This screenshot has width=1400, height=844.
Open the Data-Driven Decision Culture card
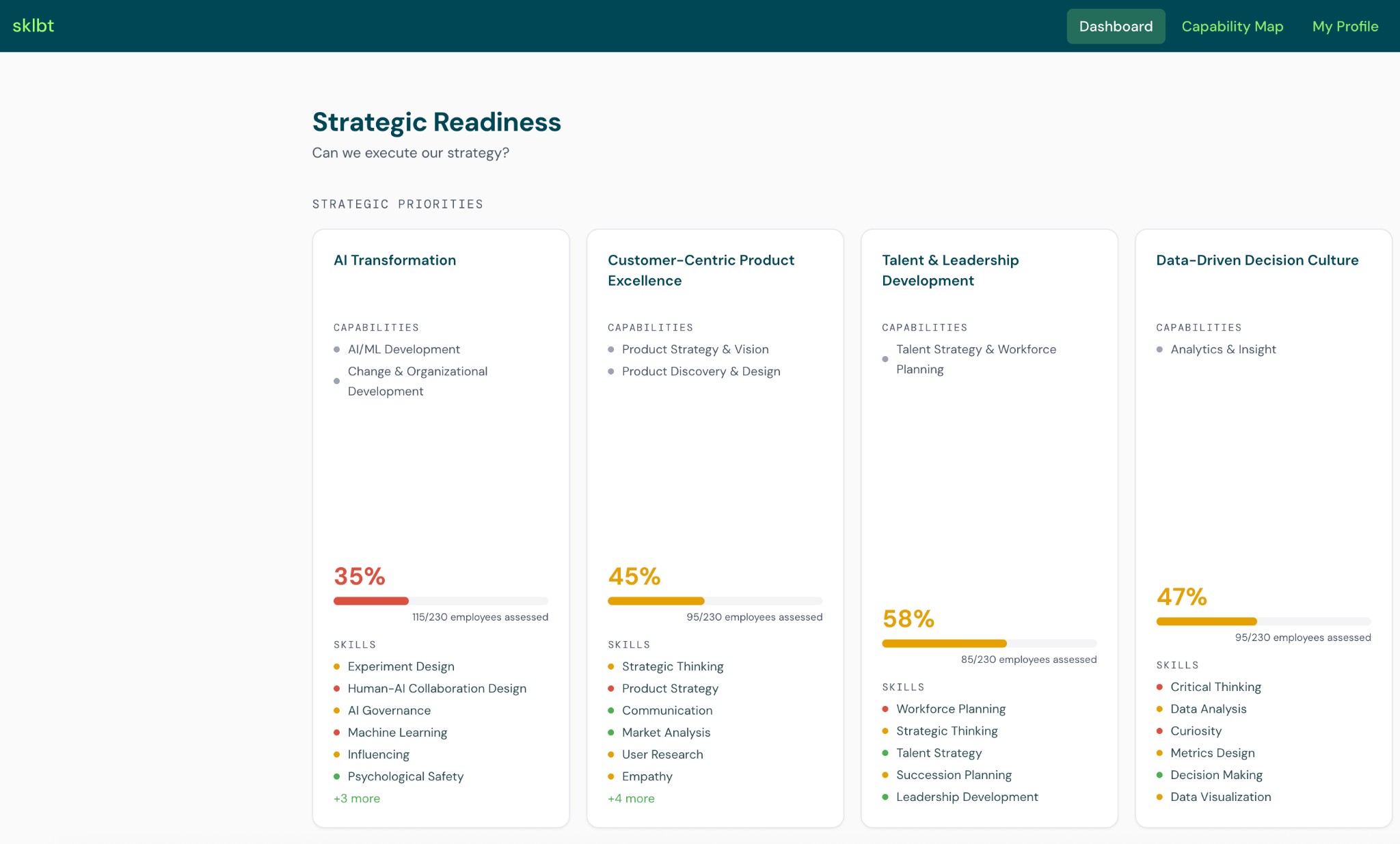click(1256, 260)
